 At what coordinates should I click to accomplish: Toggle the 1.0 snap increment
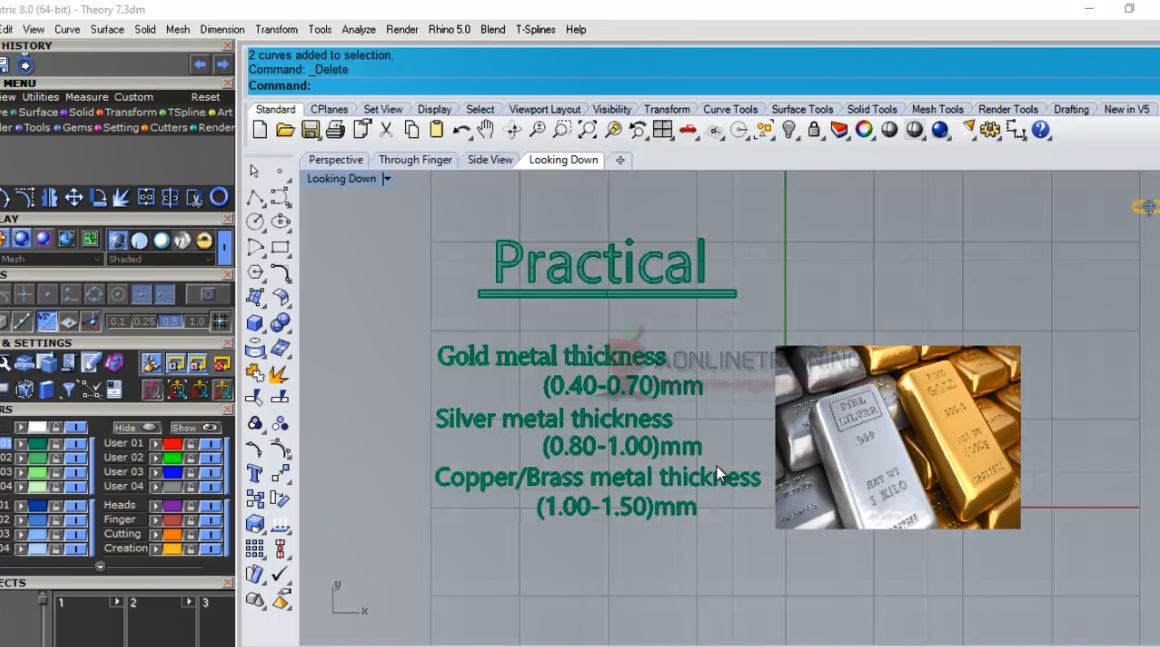(196, 322)
